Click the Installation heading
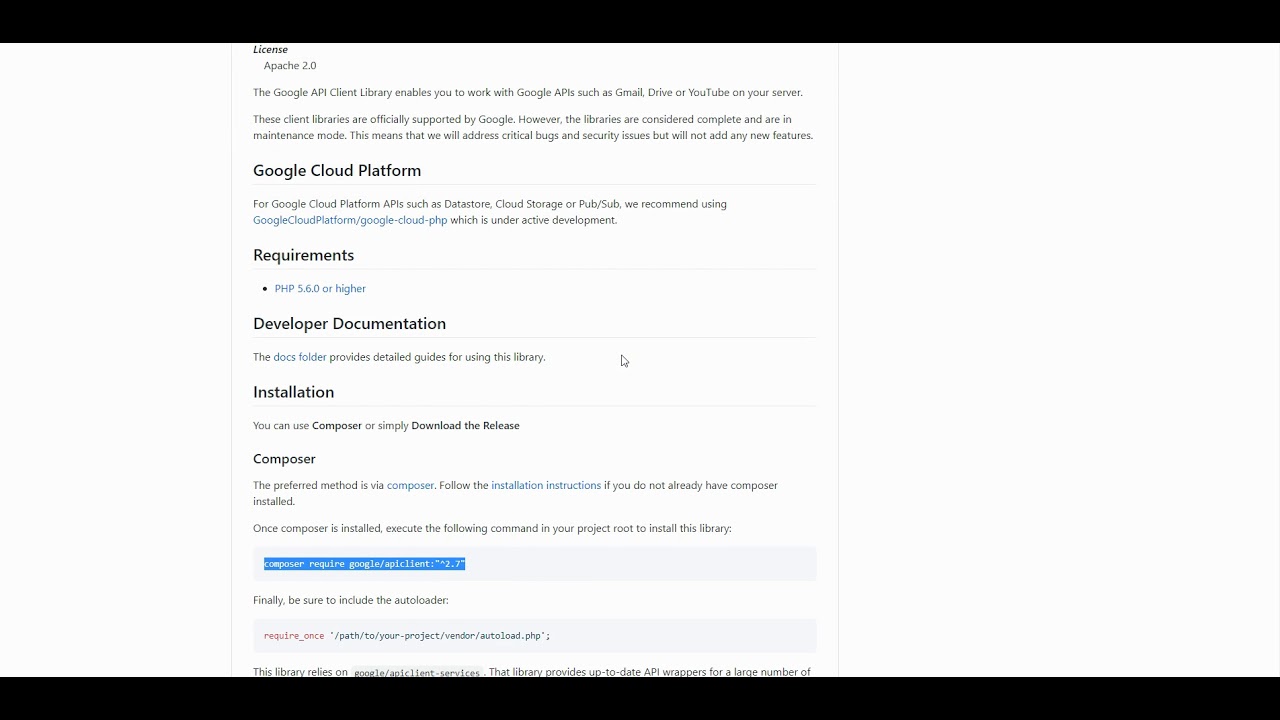 pos(293,392)
